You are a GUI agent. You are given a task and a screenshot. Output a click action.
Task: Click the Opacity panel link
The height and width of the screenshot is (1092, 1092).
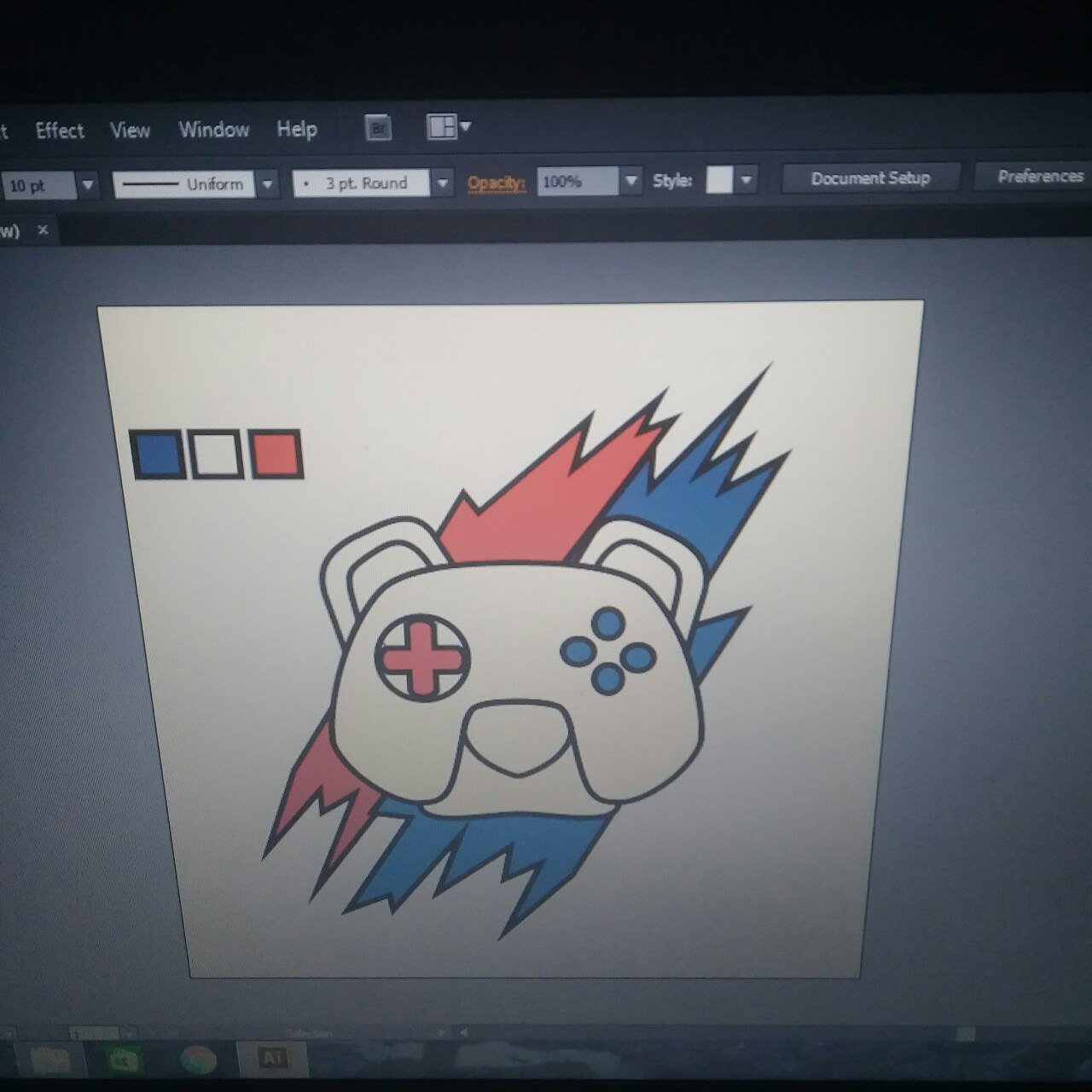497,183
